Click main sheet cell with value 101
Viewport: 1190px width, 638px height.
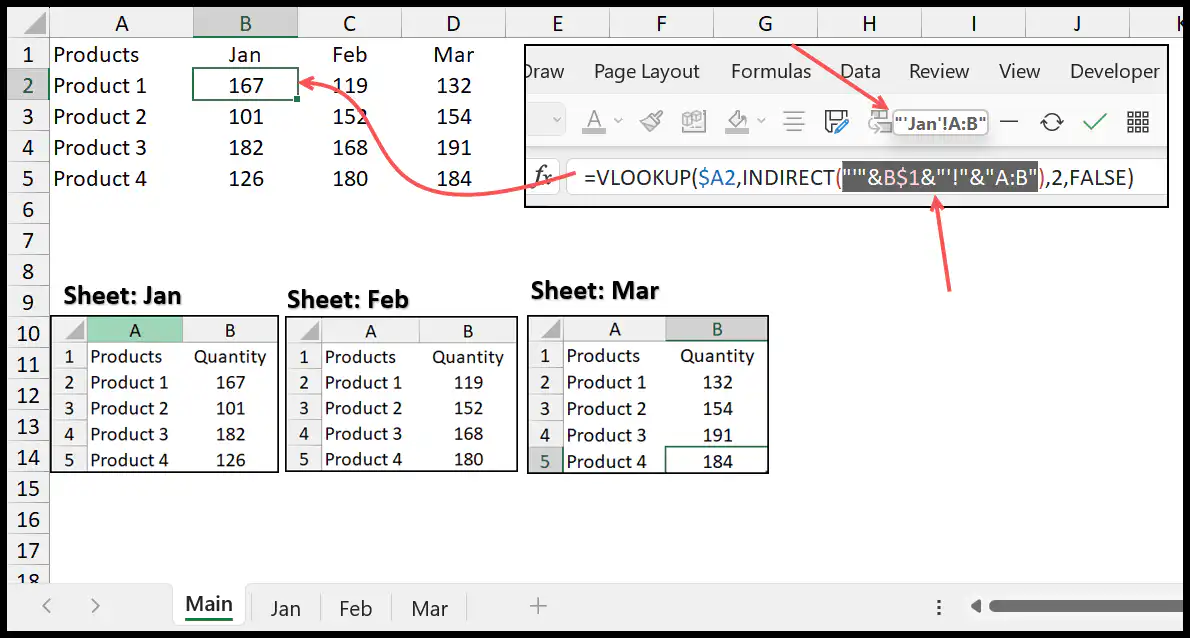coord(245,117)
